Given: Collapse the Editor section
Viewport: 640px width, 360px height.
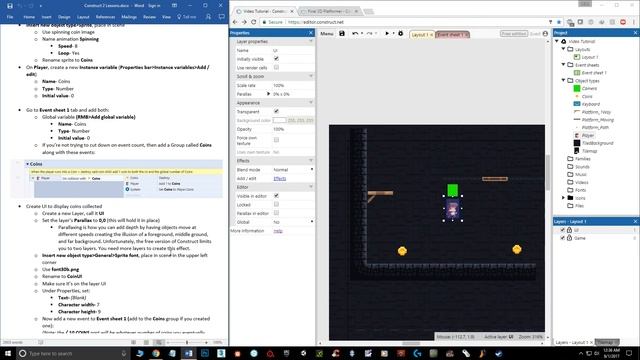Looking at the screenshot, I should (311, 187).
